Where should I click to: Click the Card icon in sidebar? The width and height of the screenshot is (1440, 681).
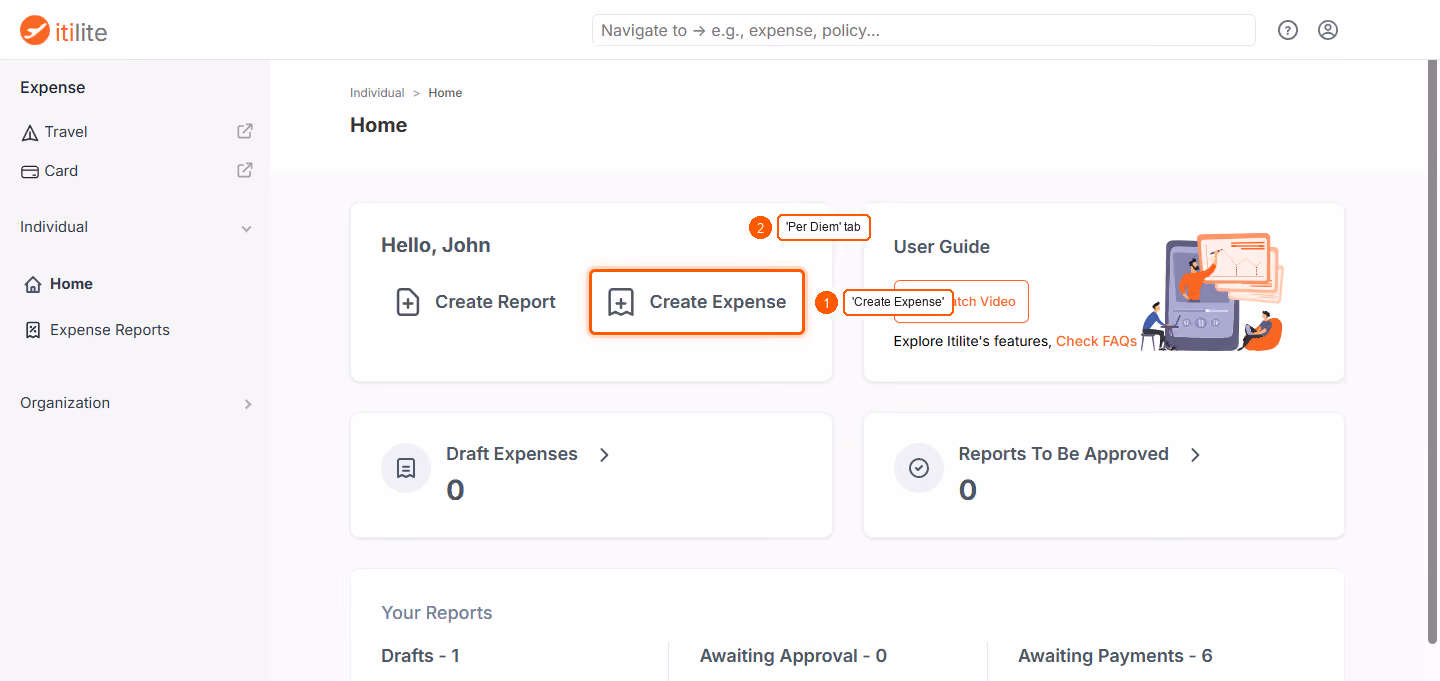coord(30,171)
